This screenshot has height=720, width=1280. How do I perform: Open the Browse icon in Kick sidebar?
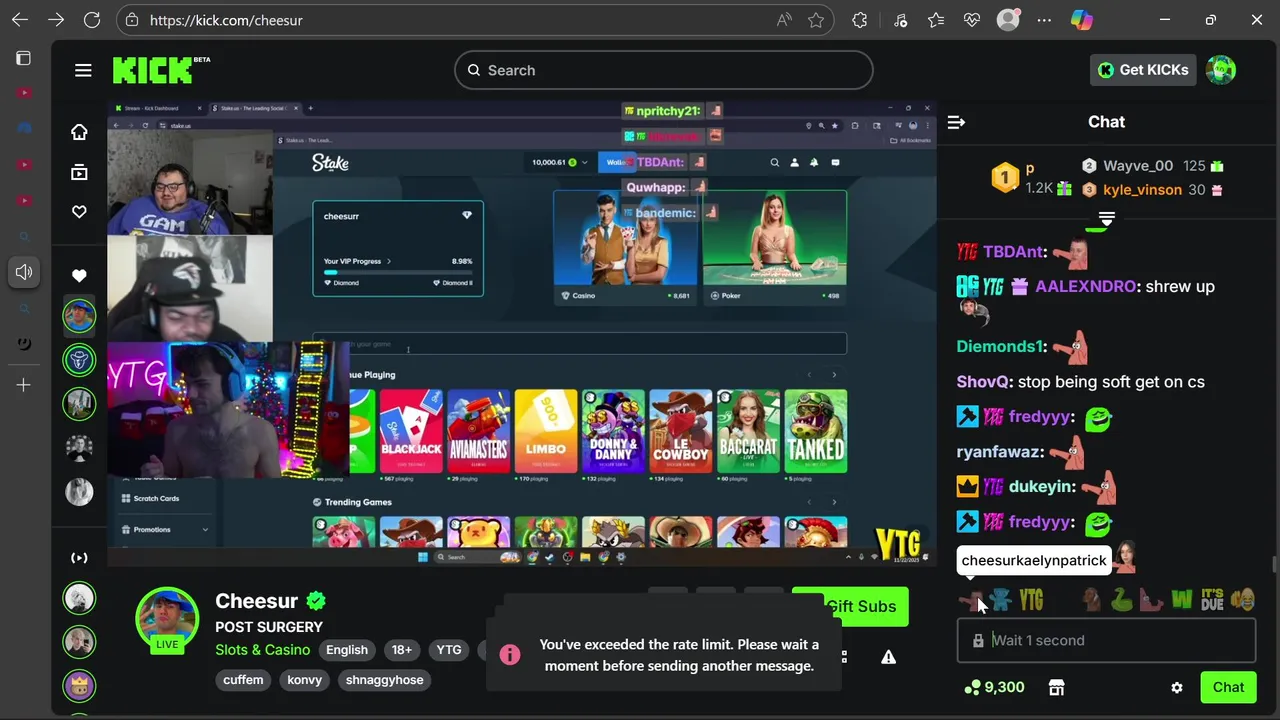79,172
